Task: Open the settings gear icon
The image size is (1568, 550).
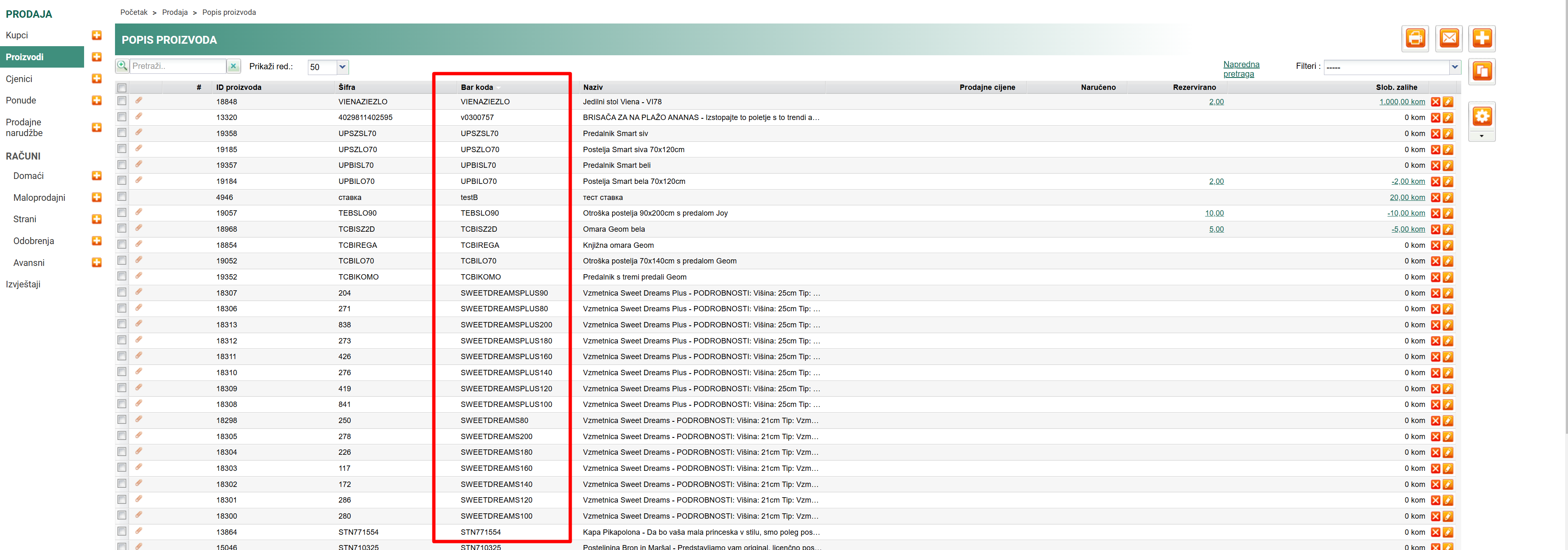Action: [x=1481, y=116]
